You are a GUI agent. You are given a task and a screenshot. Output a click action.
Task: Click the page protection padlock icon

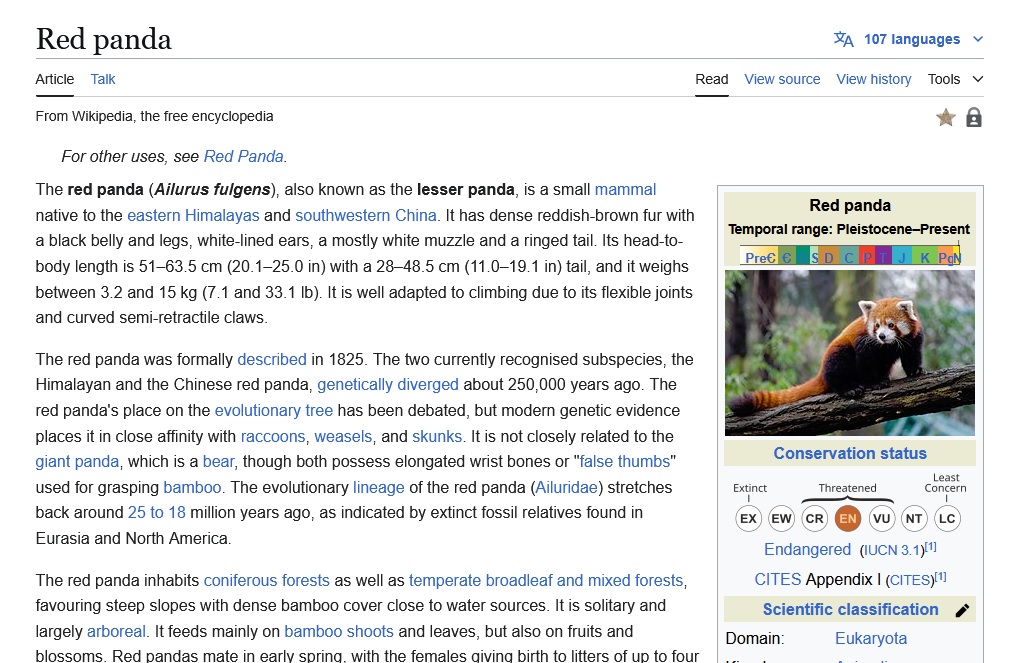tap(973, 118)
